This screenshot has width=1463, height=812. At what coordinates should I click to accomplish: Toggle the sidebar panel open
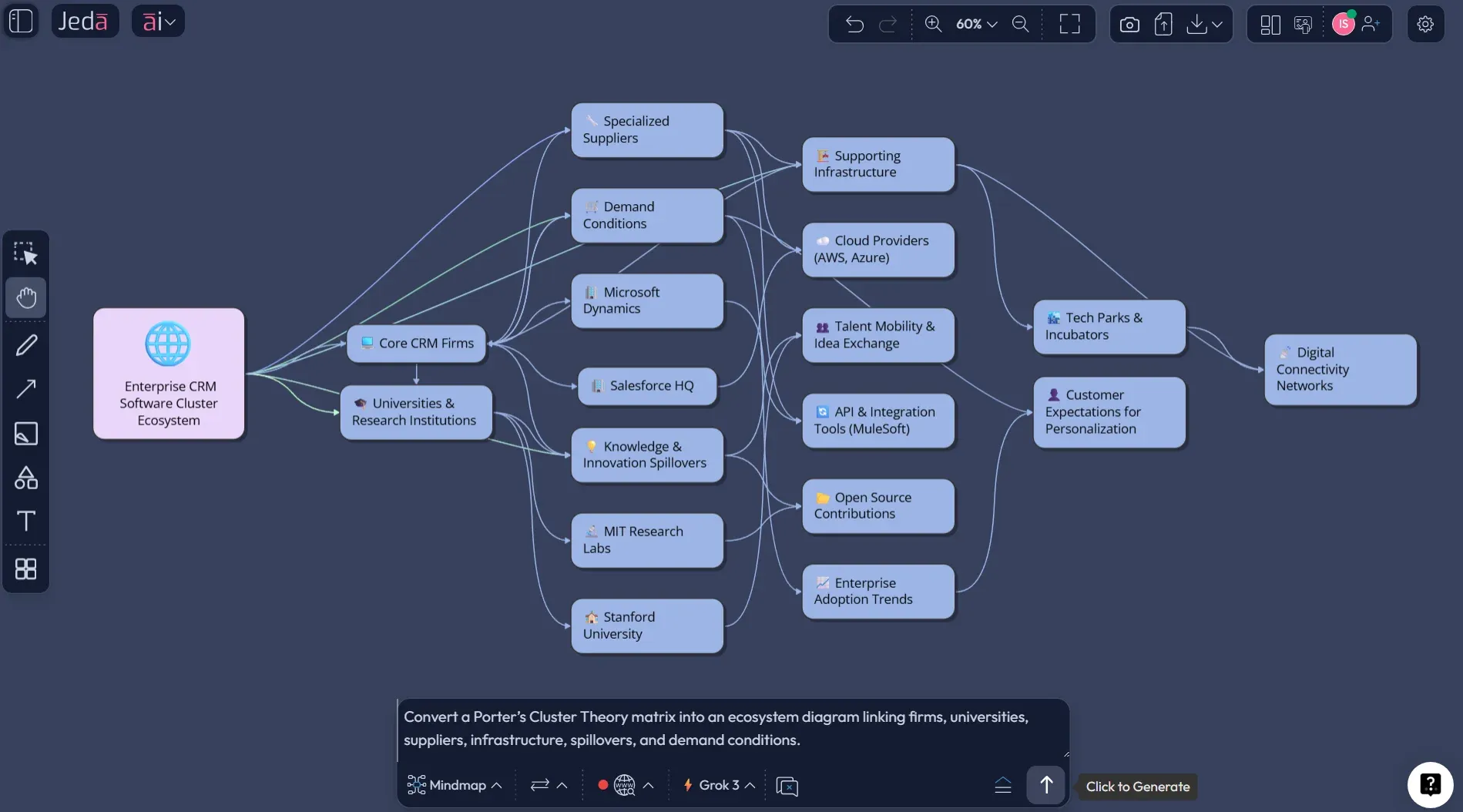tap(21, 21)
